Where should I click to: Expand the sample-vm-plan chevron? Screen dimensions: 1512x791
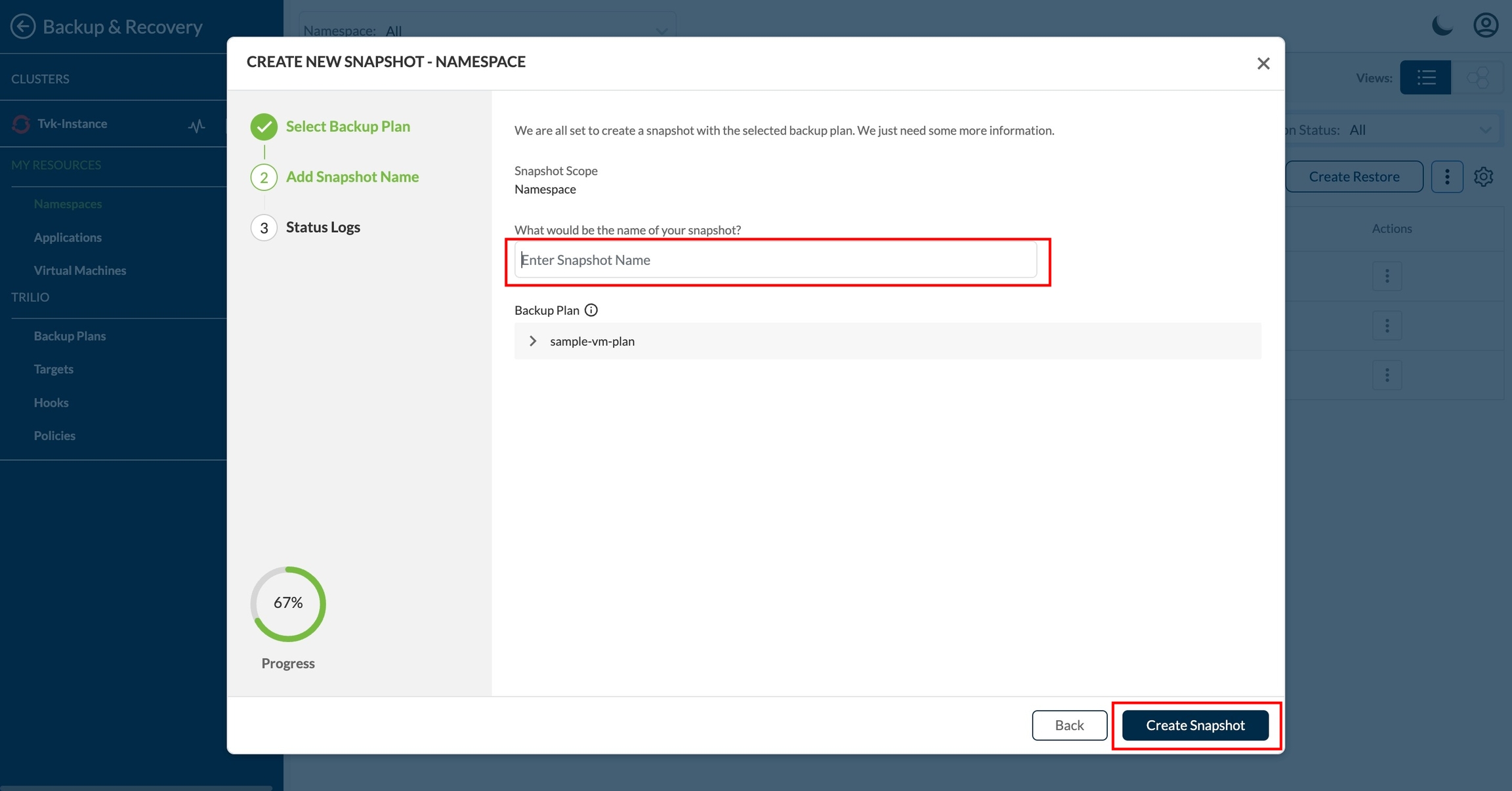(x=533, y=341)
